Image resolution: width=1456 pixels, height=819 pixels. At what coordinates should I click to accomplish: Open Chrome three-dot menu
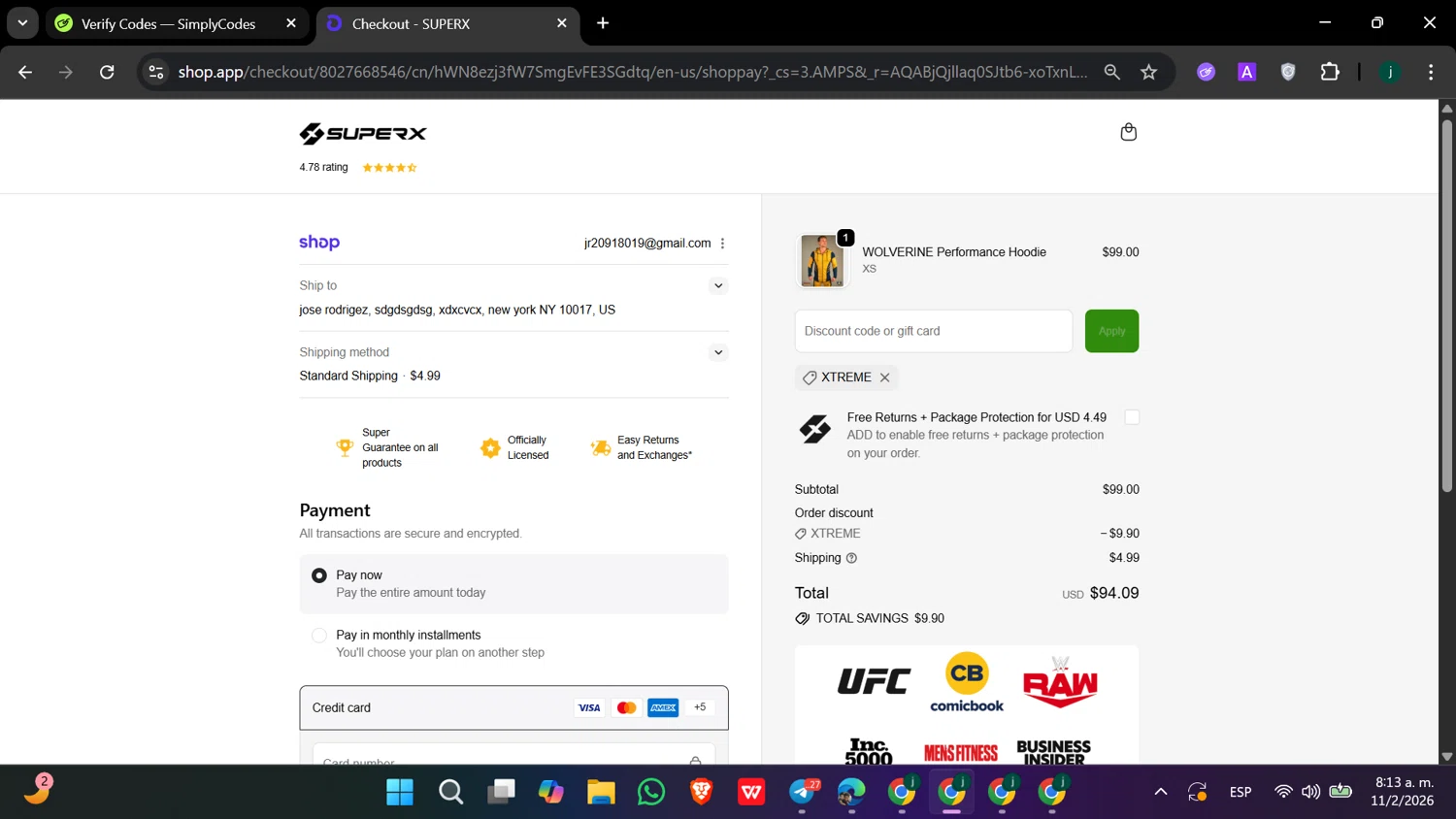(1431, 72)
